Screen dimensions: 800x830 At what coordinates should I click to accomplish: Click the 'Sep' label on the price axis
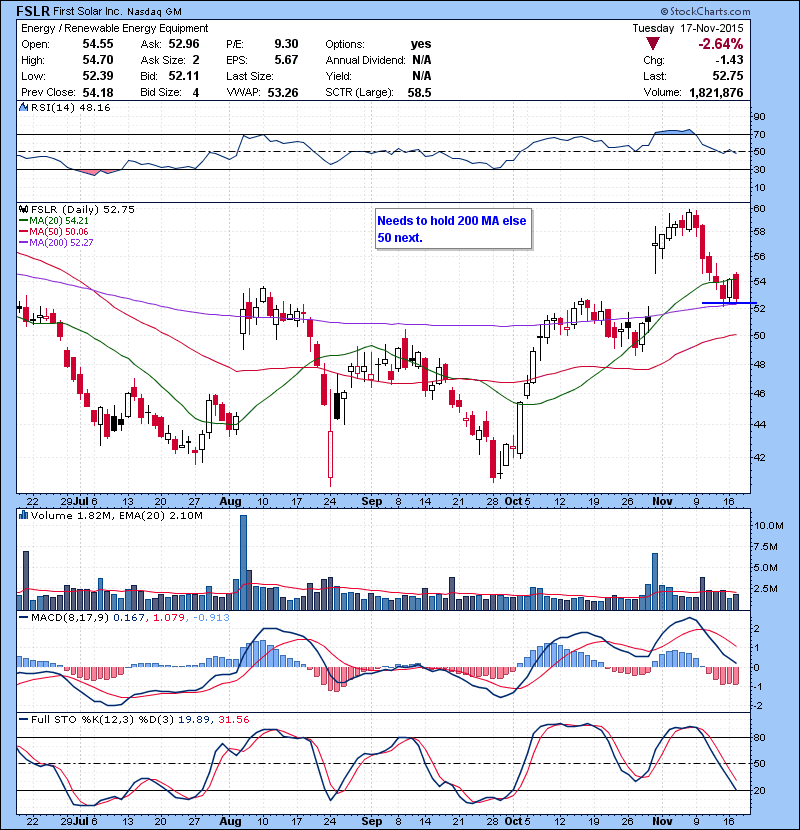(x=372, y=501)
